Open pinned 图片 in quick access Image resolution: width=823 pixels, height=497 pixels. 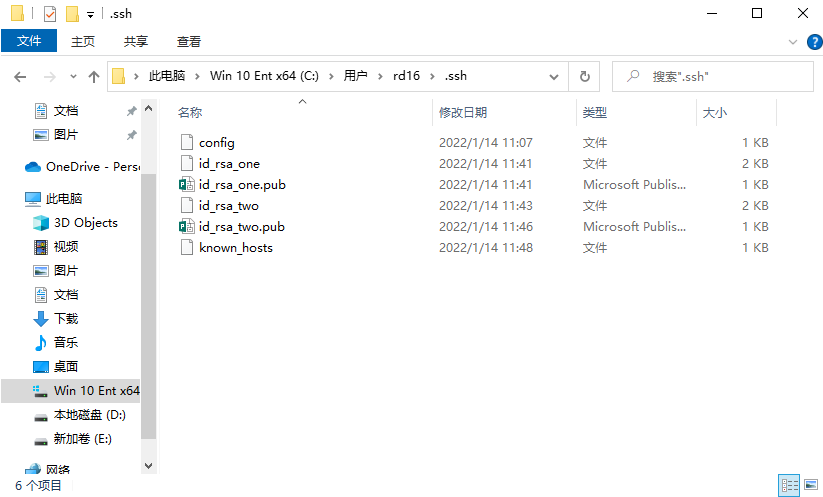[x=66, y=135]
